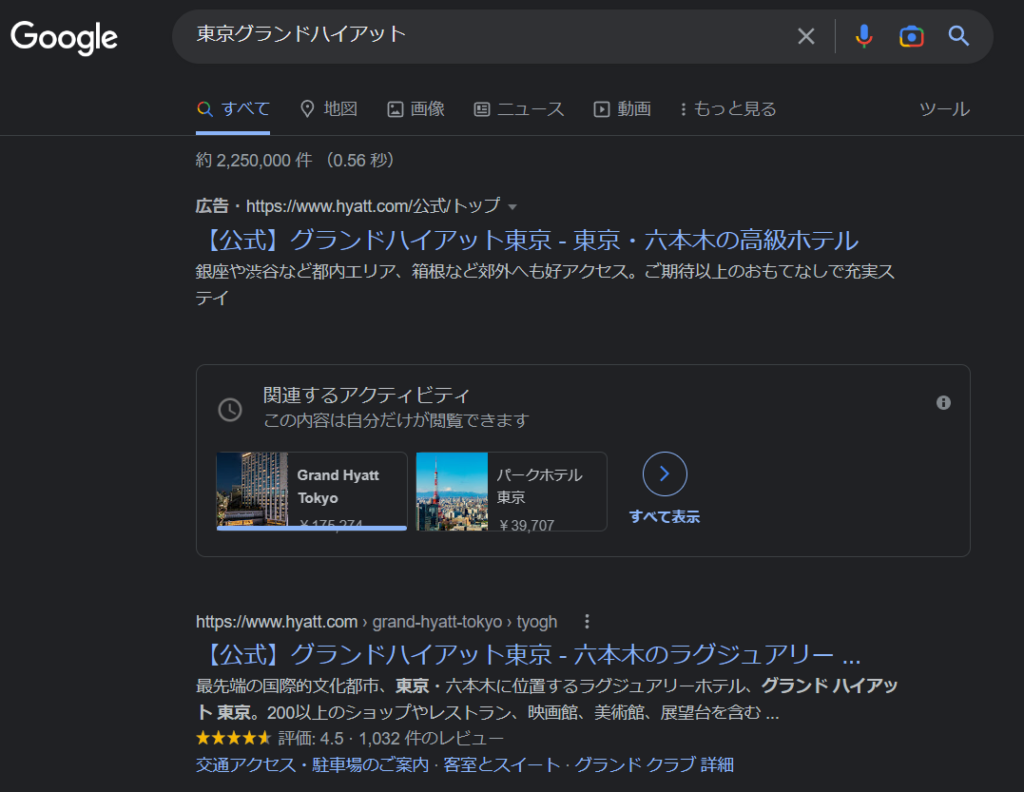
Task: Click the text この内容は自分だけが閲覧できます
Action: (396, 420)
